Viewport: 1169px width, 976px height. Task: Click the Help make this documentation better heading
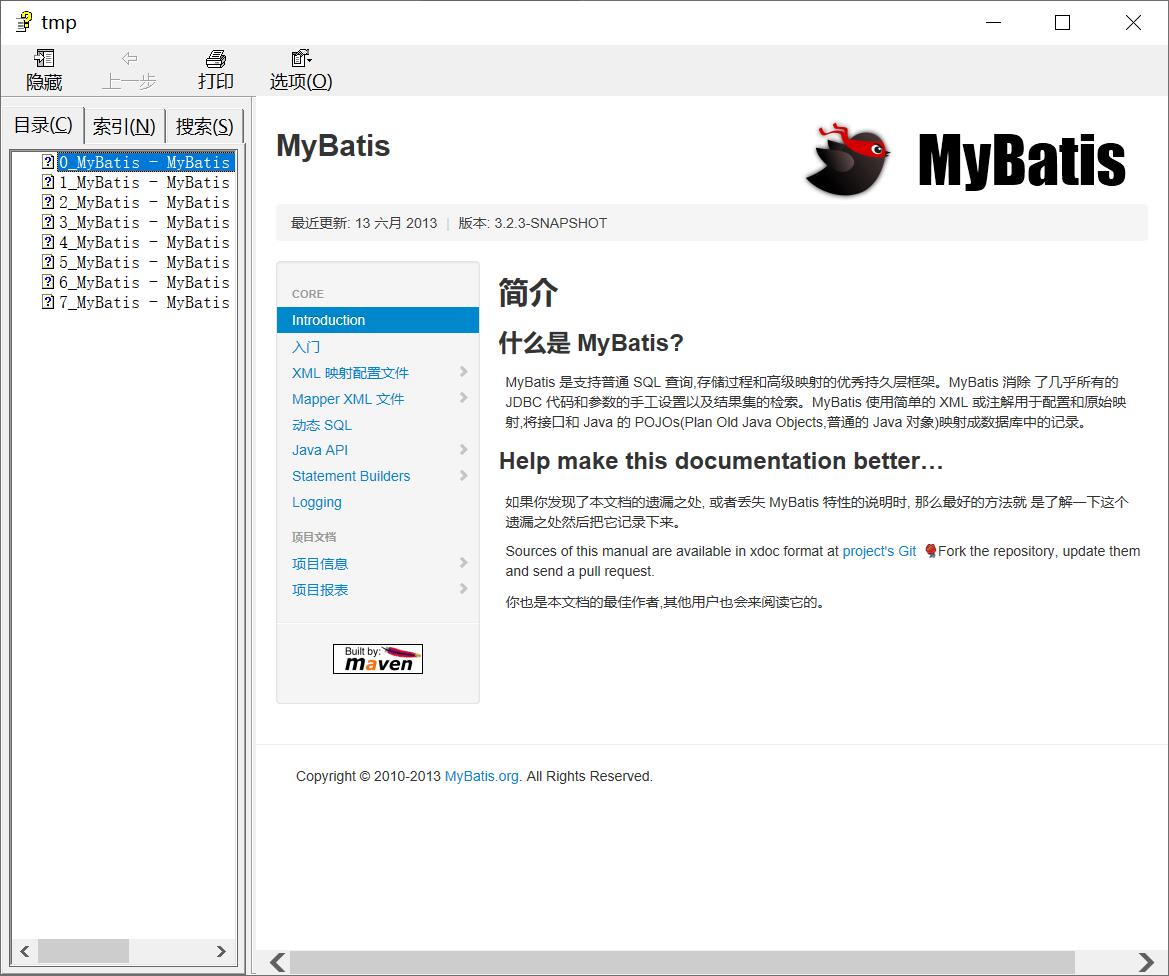[721, 461]
